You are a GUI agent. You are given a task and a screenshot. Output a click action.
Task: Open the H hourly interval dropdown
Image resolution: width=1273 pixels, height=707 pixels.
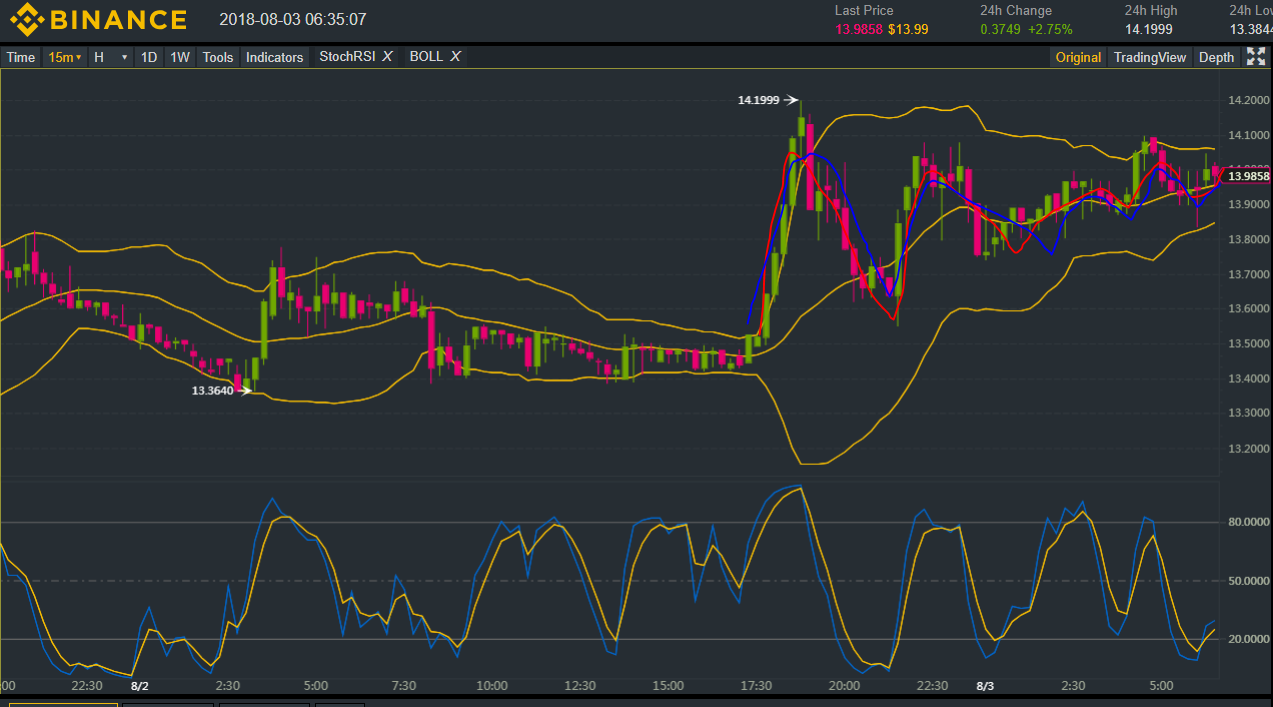(111, 57)
